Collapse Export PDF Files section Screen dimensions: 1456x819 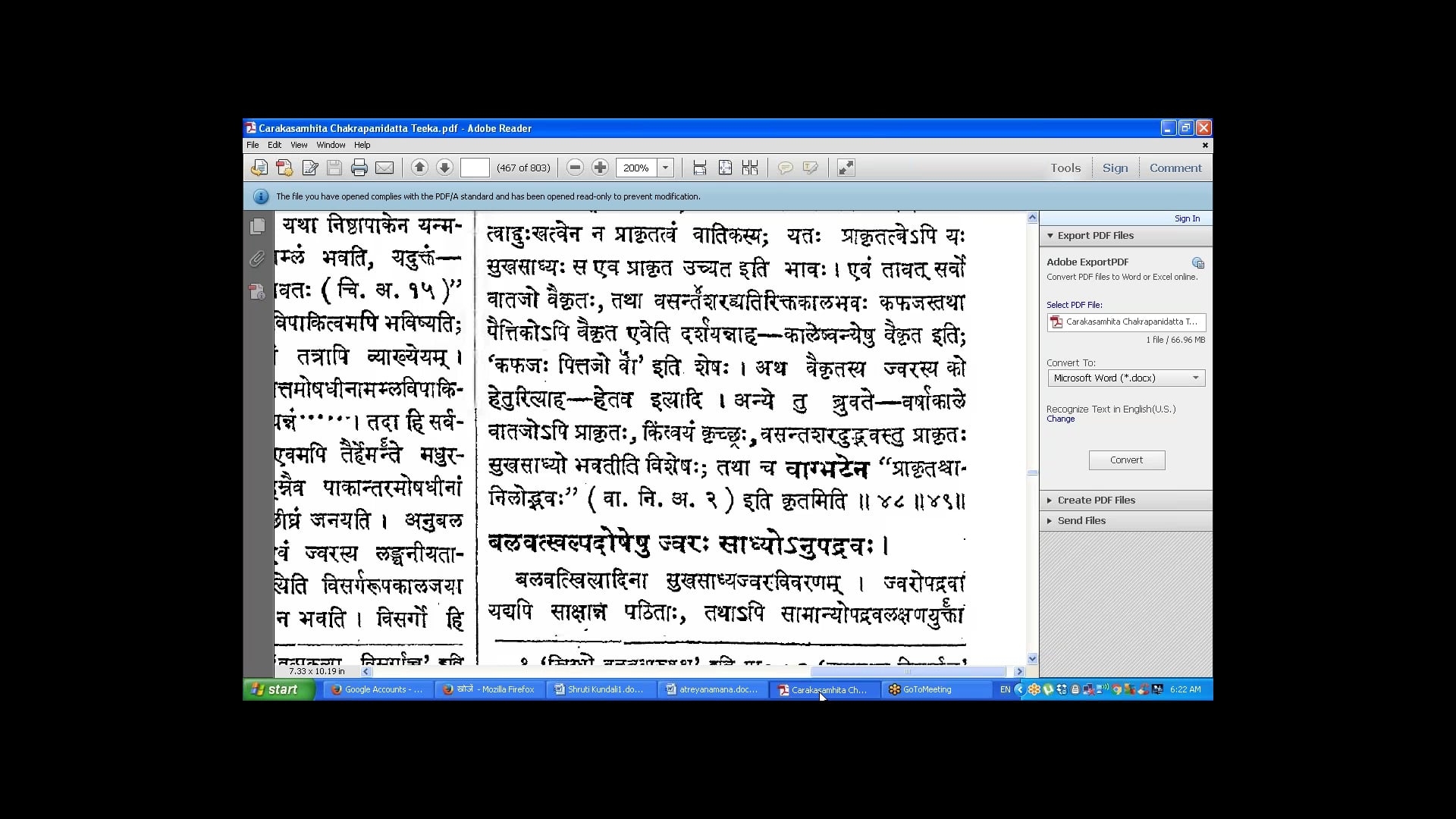pyautogui.click(x=1095, y=236)
